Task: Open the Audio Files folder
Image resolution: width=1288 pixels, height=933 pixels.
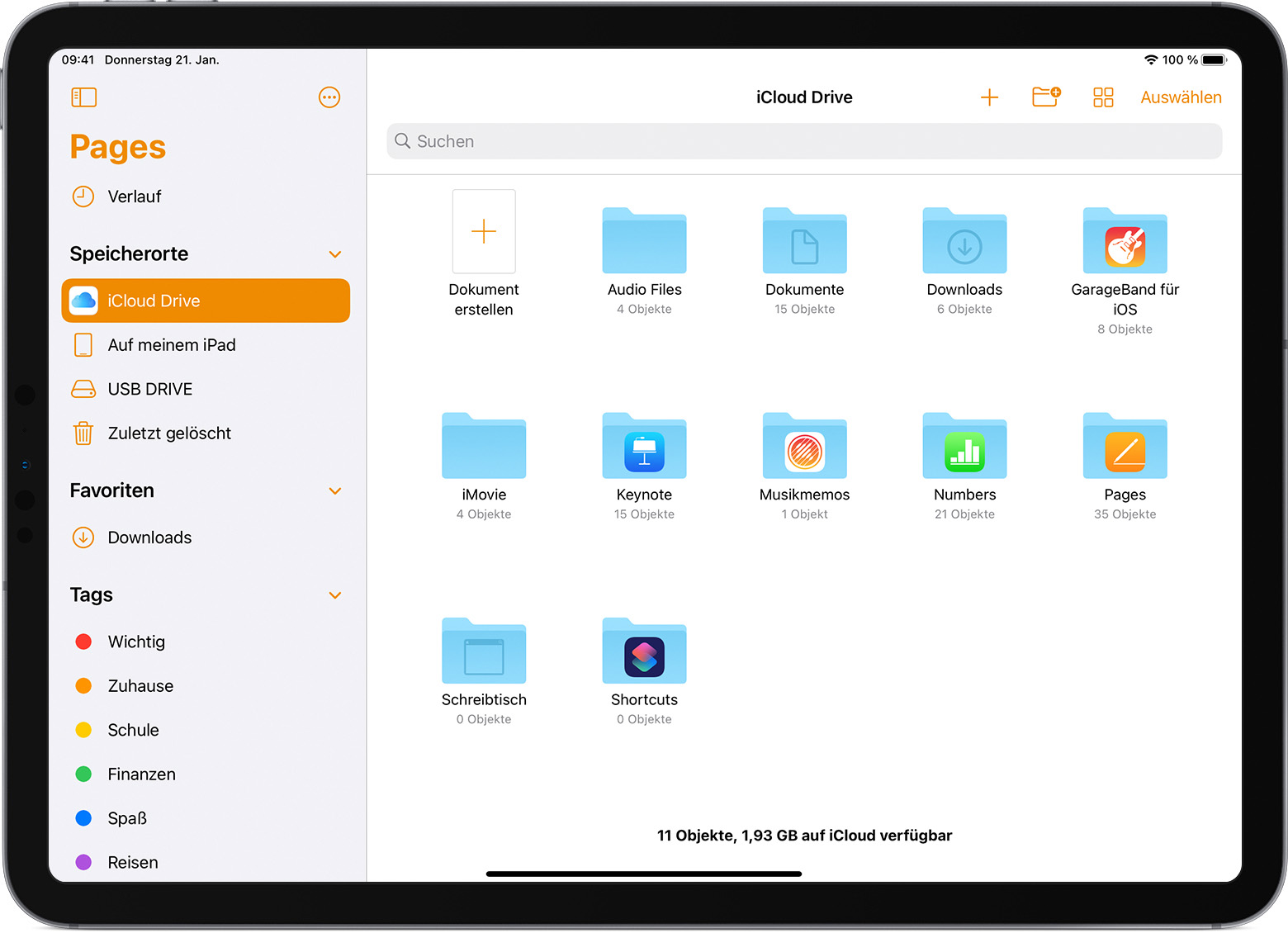Action: pos(645,263)
